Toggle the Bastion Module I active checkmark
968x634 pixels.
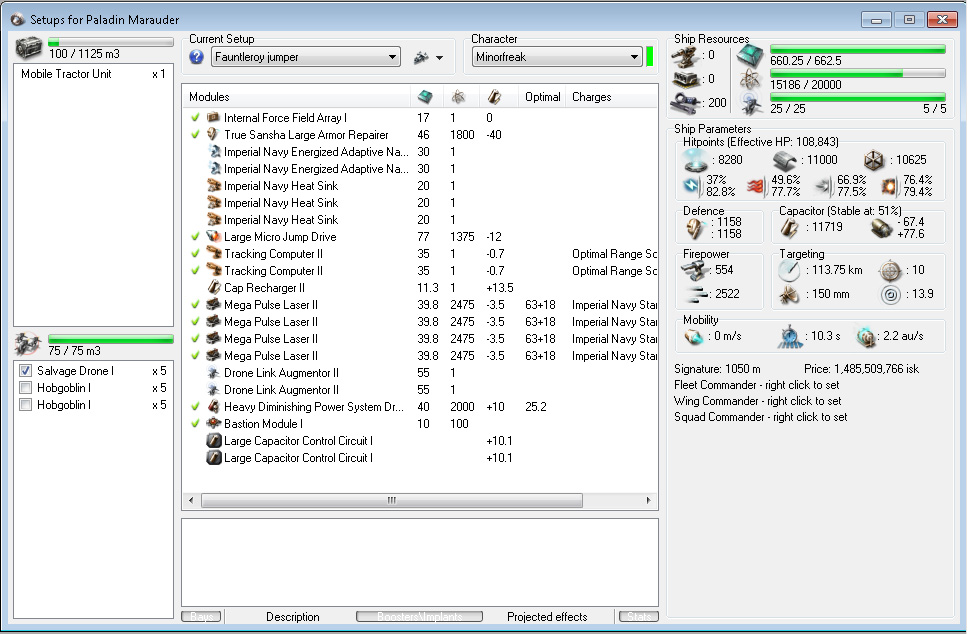tap(196, 423)
